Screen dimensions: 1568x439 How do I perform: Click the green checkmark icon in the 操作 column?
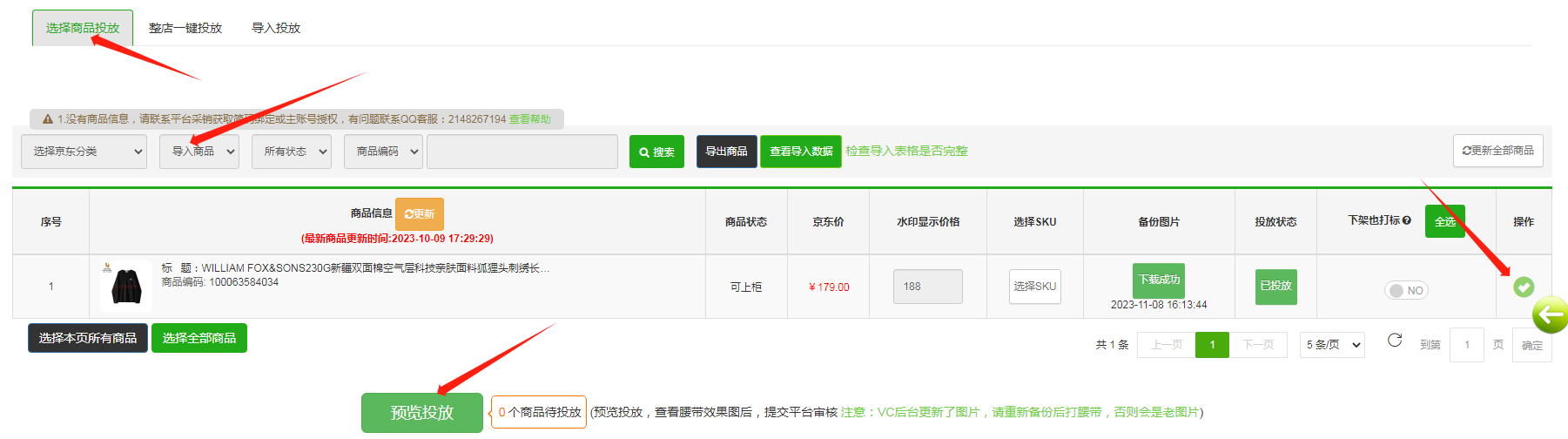point(1523,287)
